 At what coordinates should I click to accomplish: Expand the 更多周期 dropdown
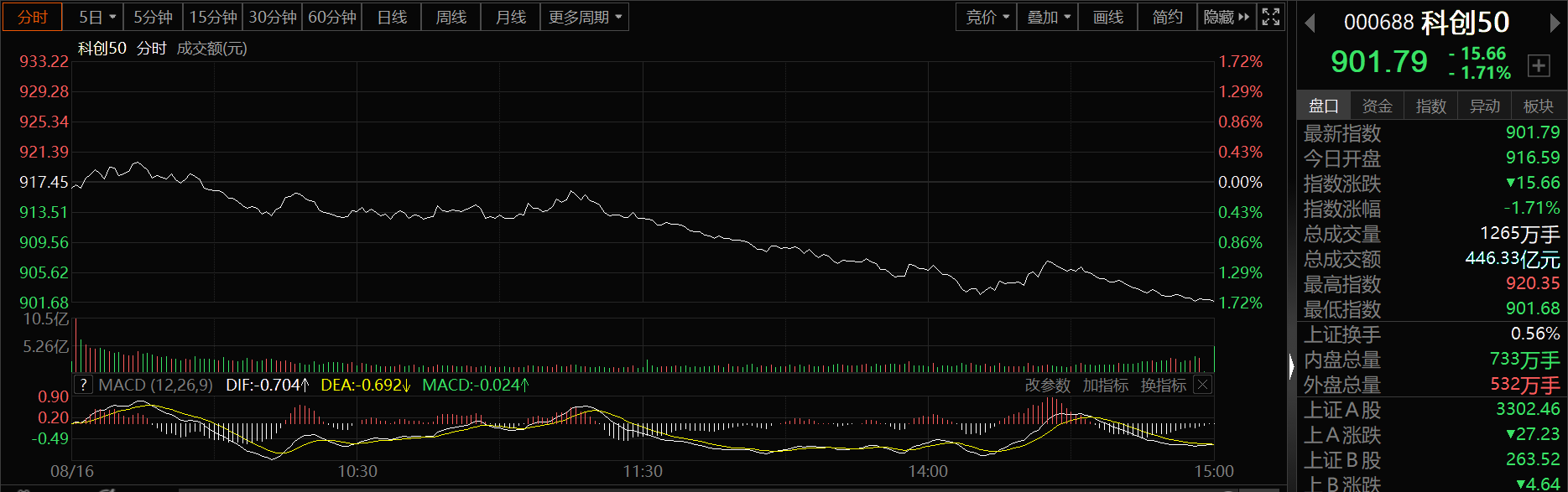tap(585, 17)
